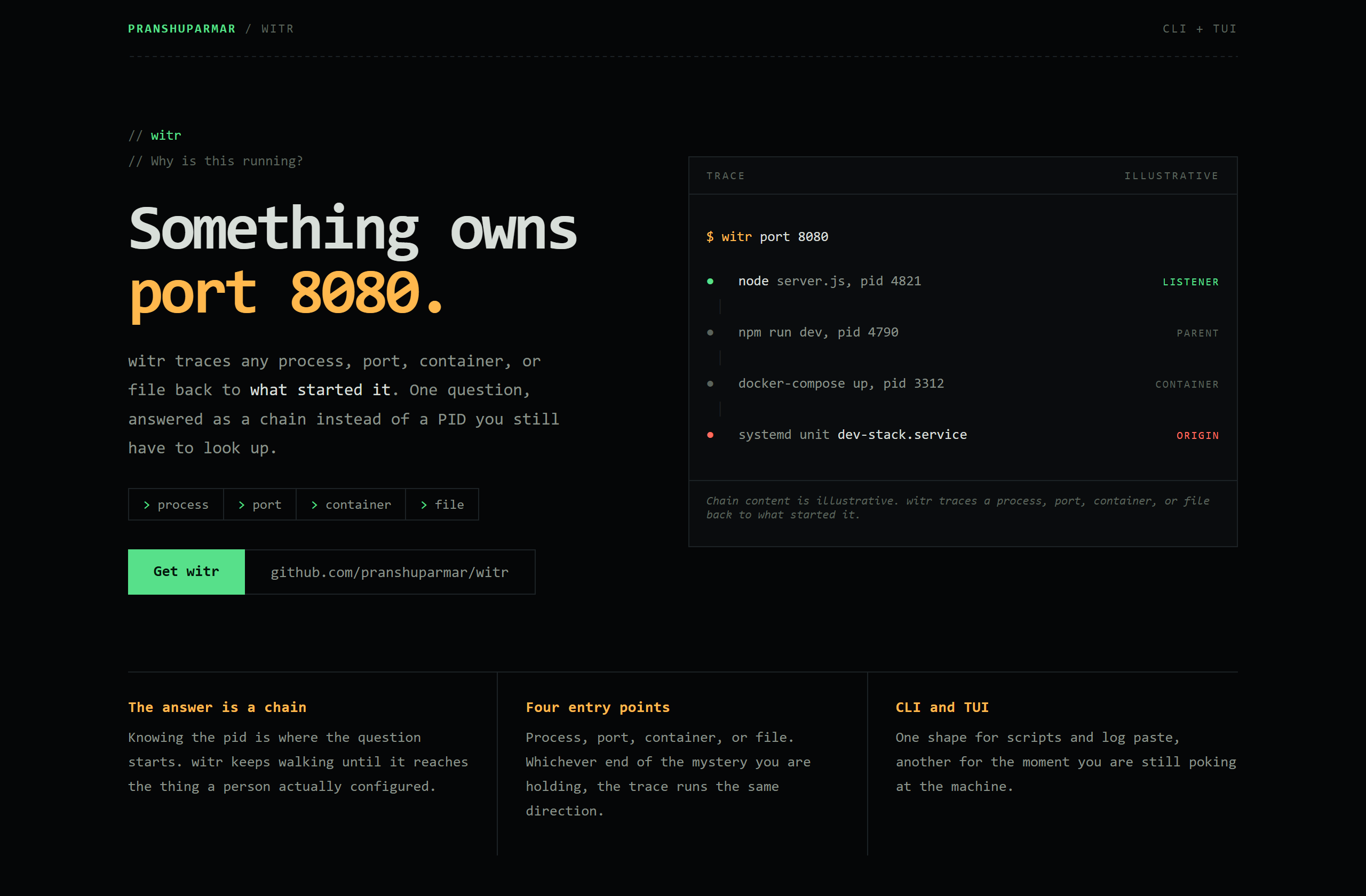Click the red dot beside systemd unit

(710, 435)
